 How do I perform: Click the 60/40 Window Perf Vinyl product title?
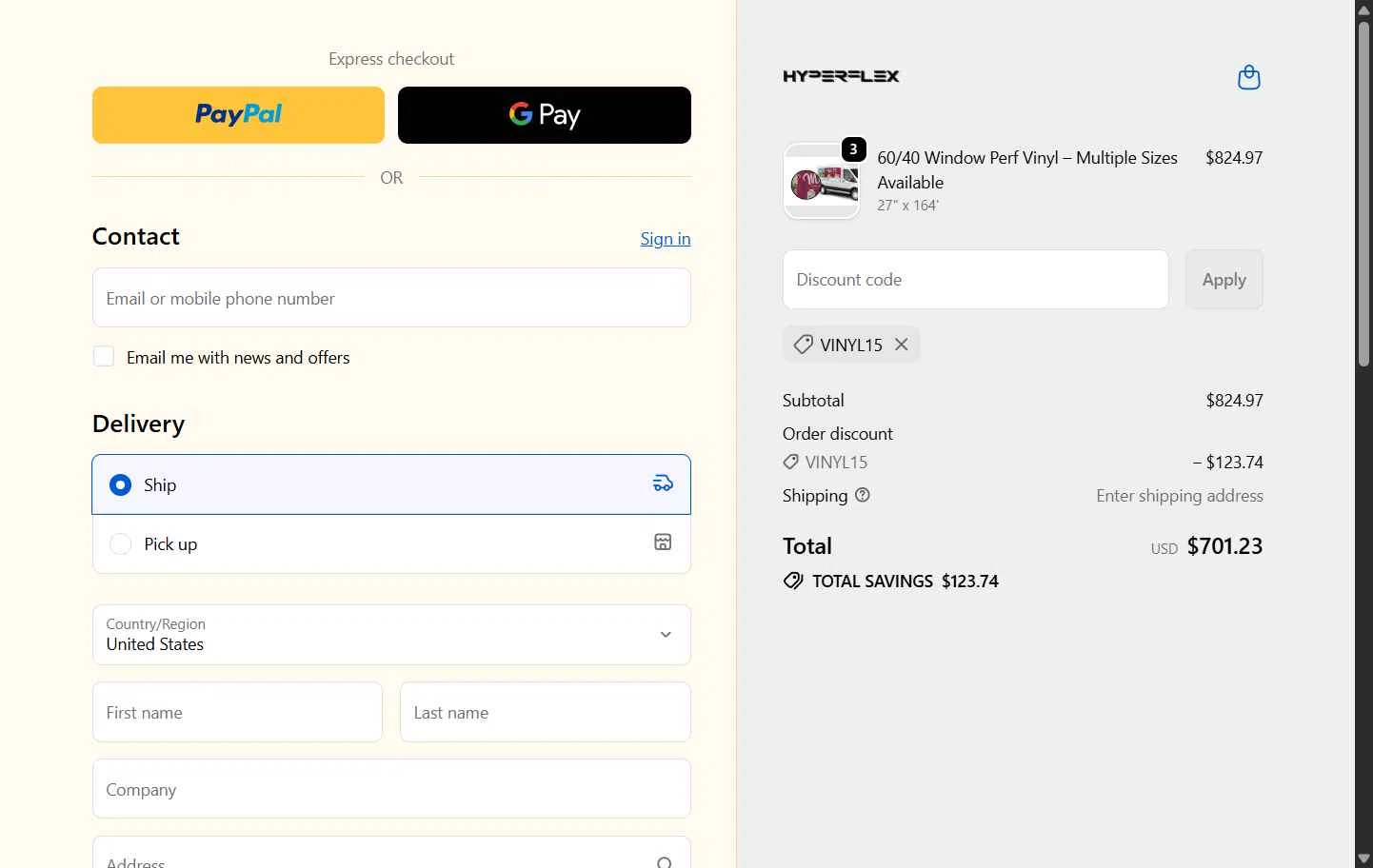pos(1027,169)
